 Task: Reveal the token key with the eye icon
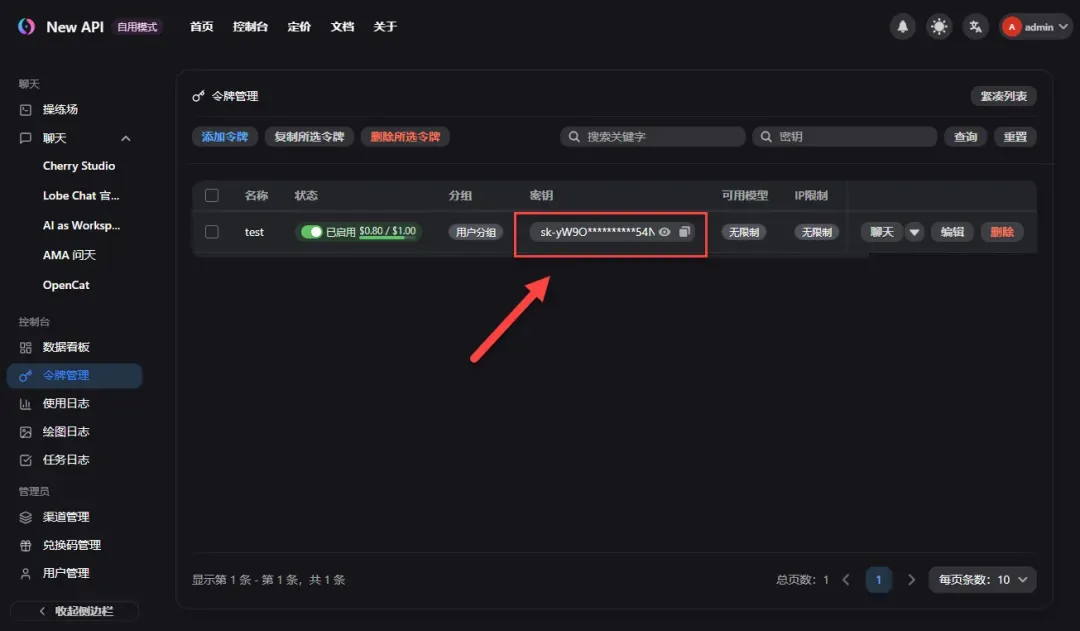click(665, 231)
